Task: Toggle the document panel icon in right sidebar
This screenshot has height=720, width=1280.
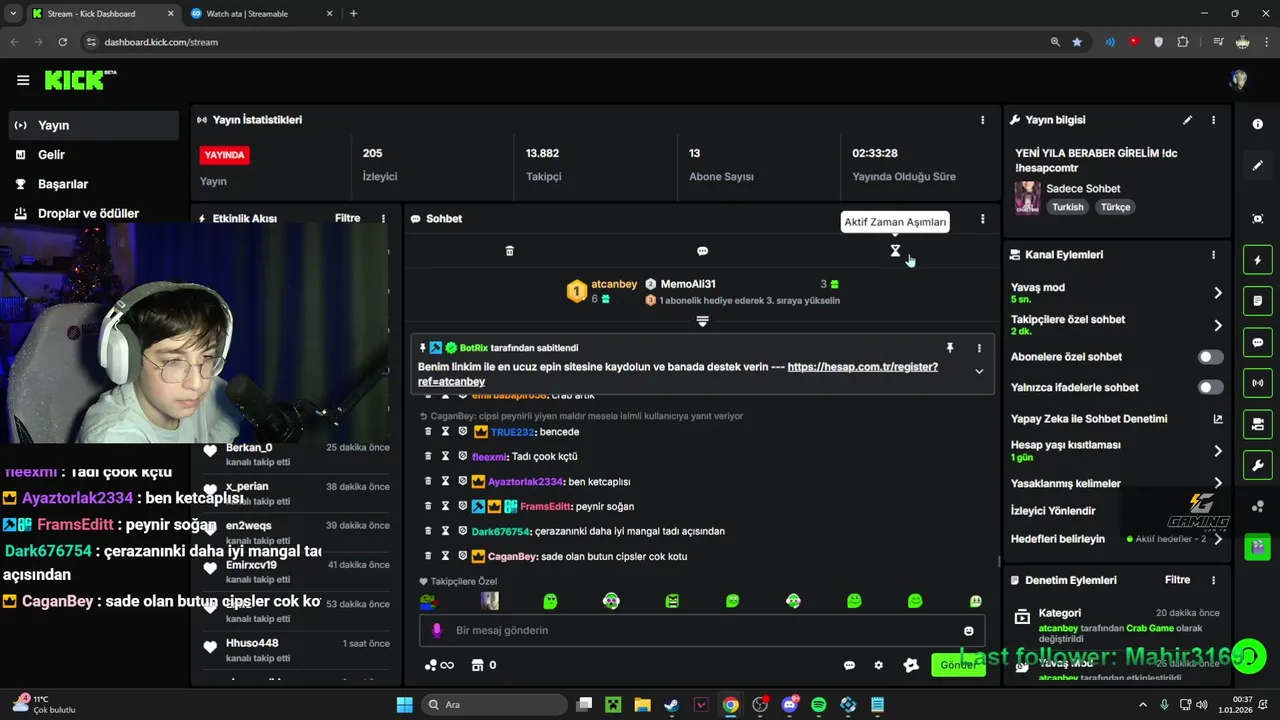Action: click(1257, 301)
